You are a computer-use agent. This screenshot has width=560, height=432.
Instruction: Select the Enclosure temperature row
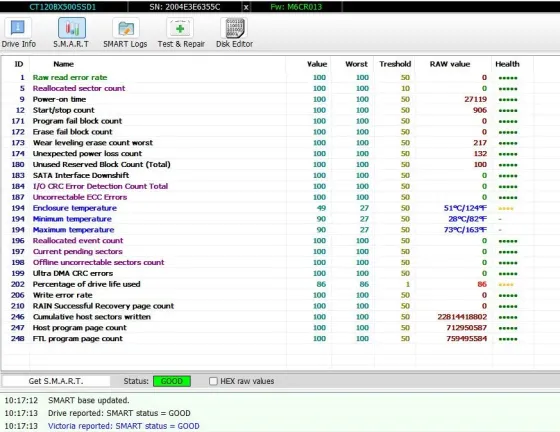click(268, 208)
